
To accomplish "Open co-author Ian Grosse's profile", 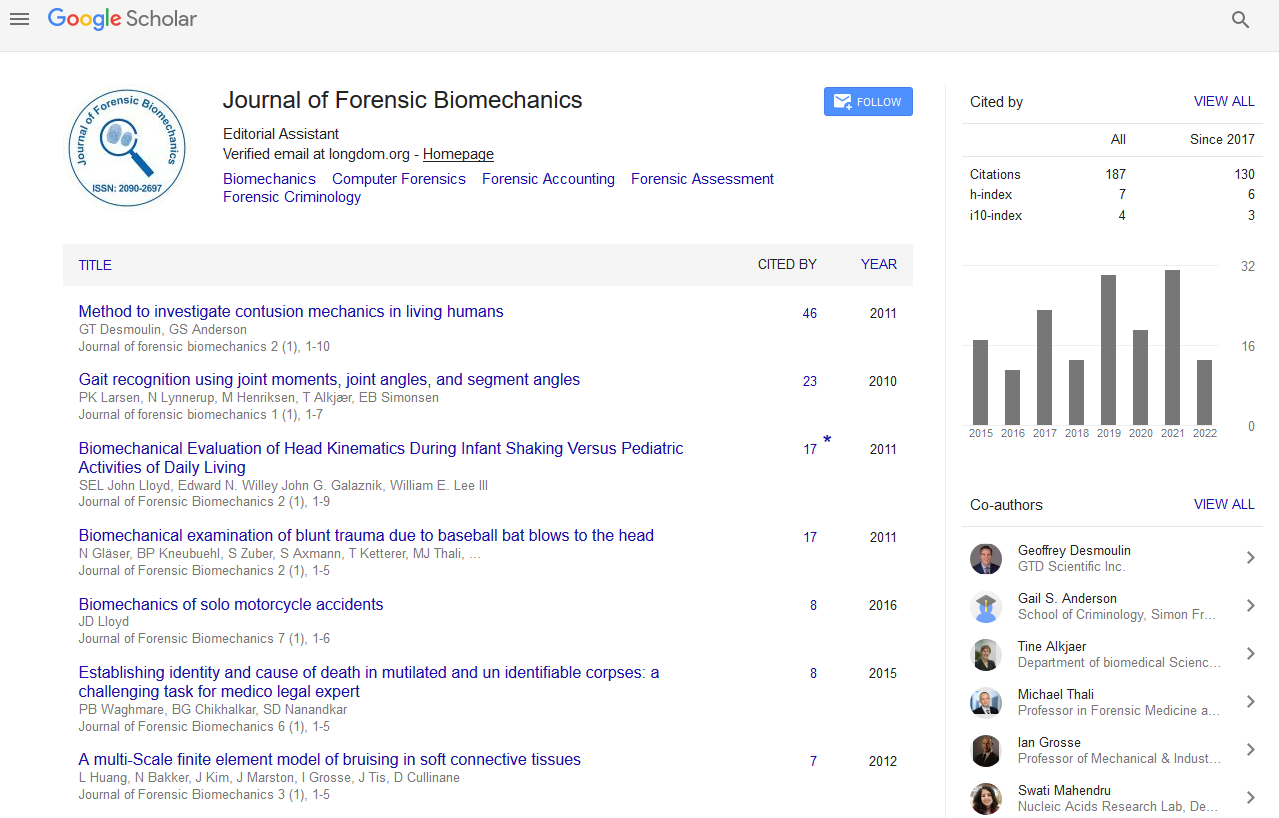I will coord(1049,743).
